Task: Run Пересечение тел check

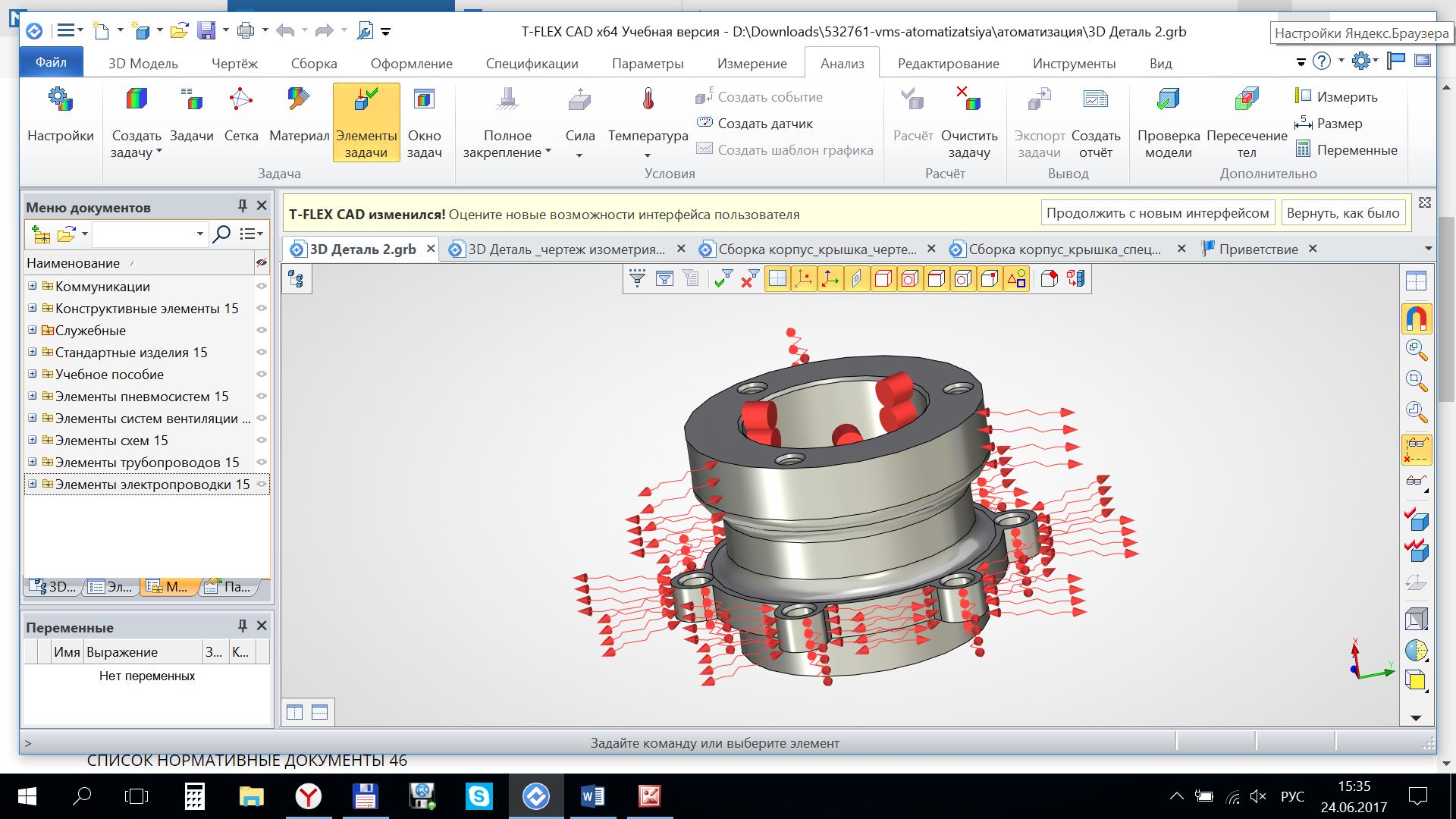Action: pyautogui.click(x=1247, y=121)
